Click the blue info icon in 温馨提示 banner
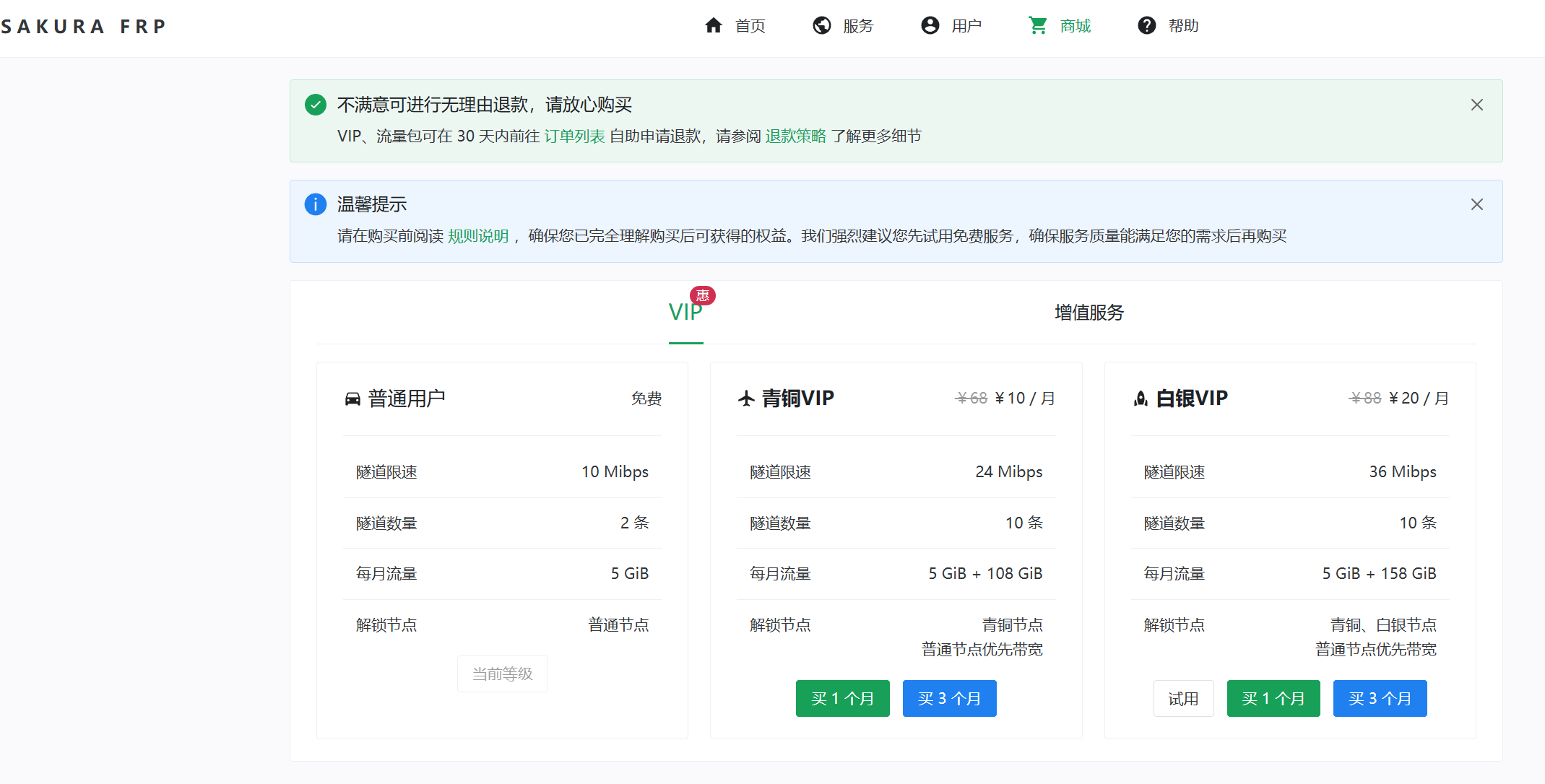Screen dimensions: 1545x784 tap(315, 204)
